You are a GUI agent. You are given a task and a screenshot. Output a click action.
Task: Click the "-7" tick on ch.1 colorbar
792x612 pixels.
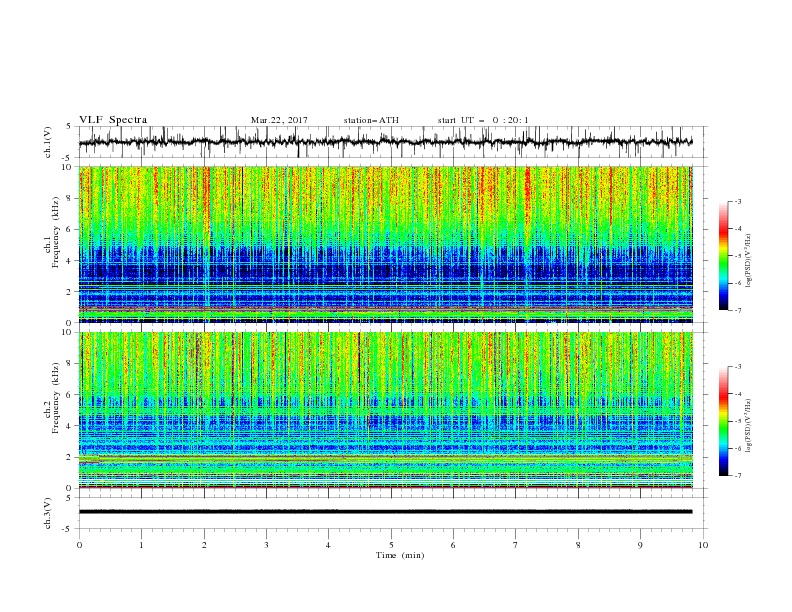coord(738,310)
